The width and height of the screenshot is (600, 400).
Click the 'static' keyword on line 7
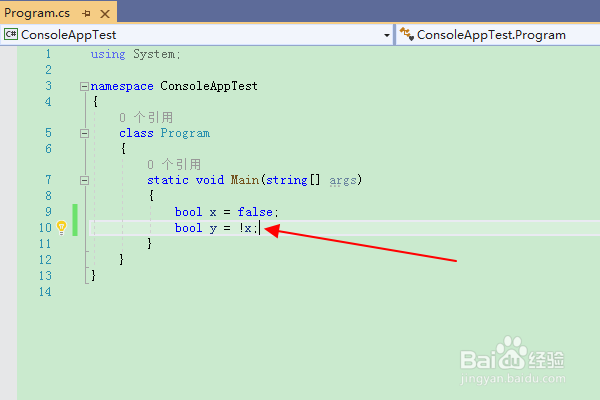(168, 180)
